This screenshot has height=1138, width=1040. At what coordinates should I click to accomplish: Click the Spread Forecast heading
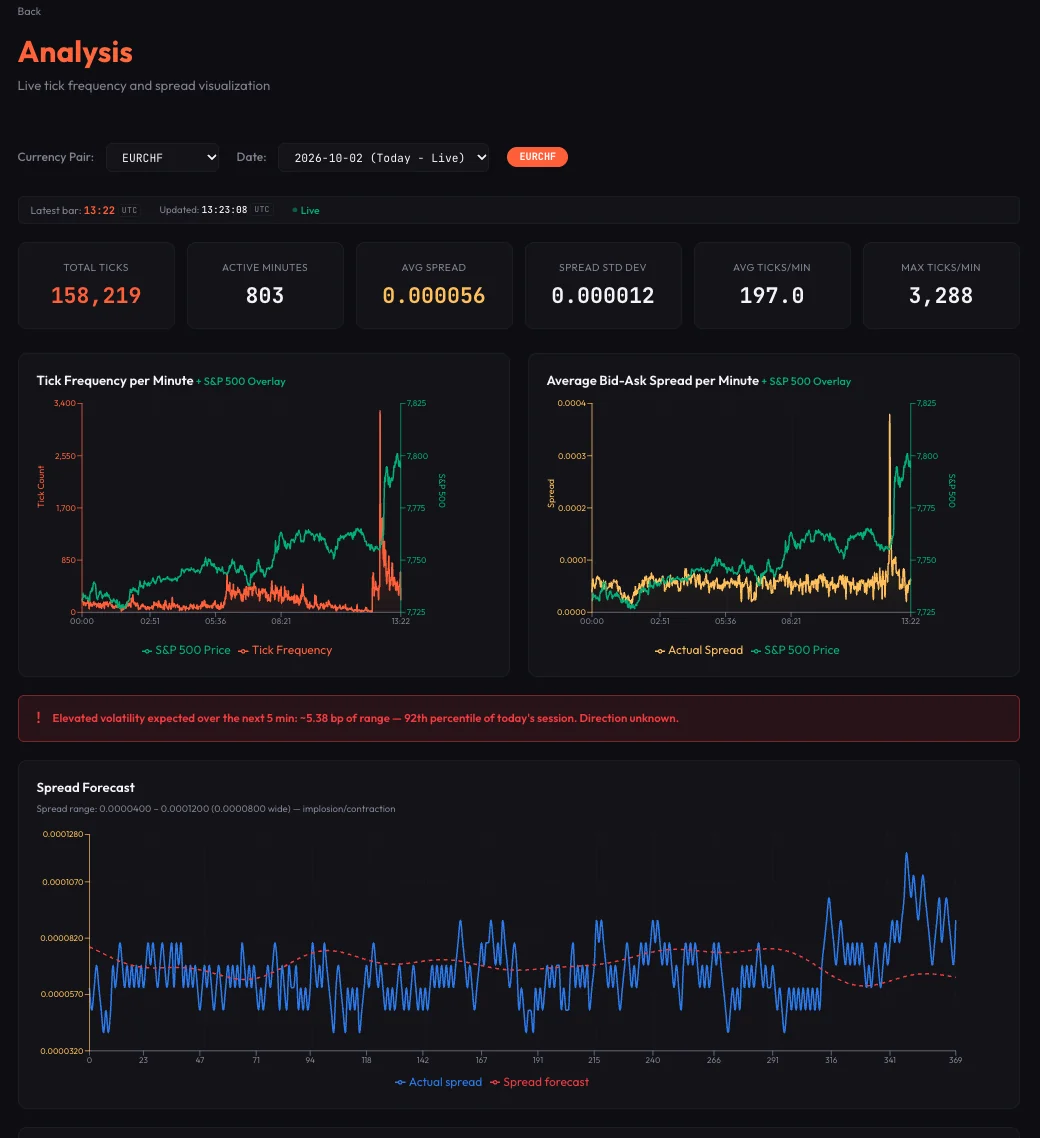(x=86, y=787)
